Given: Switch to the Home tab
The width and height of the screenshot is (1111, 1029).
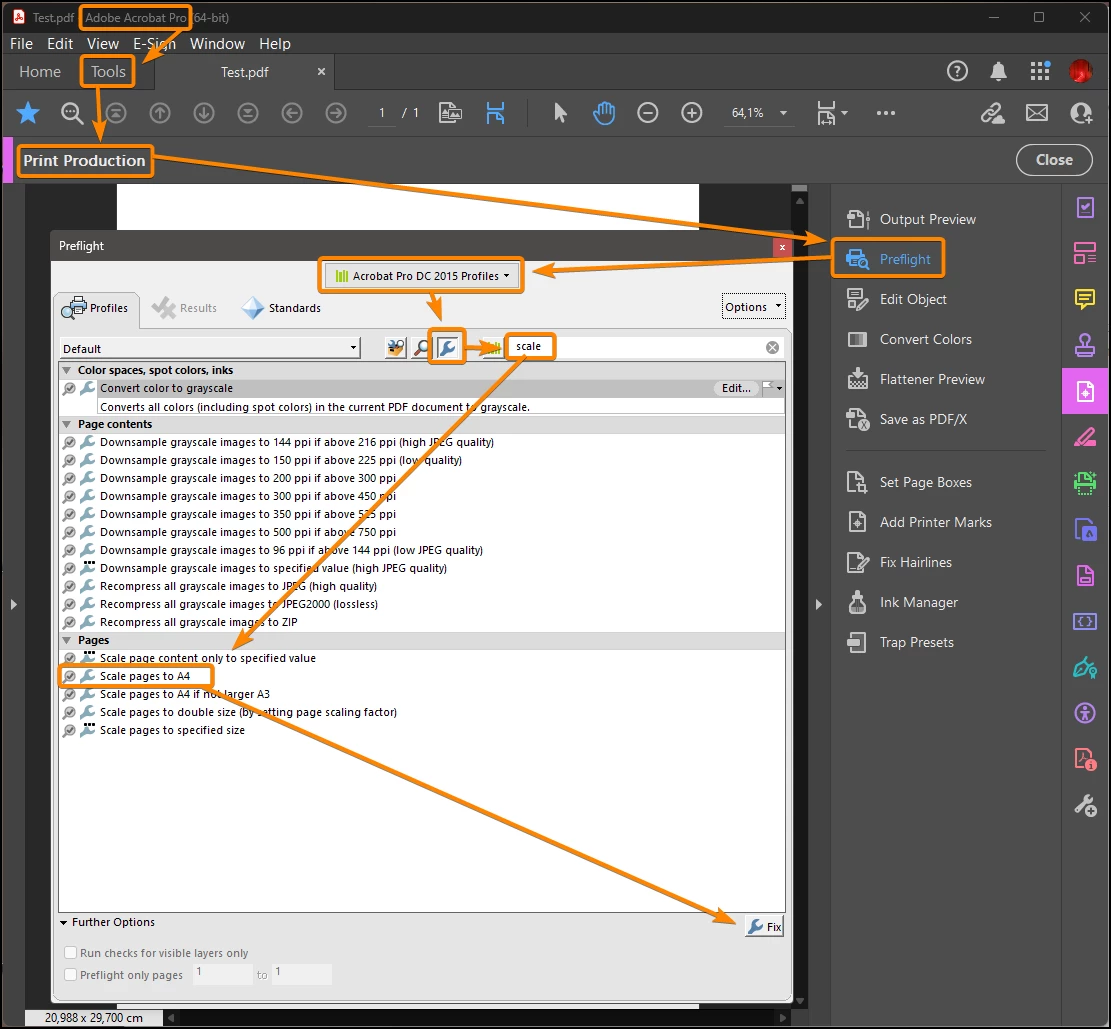Looking at the screenshot, I should (x=40, y=72).
